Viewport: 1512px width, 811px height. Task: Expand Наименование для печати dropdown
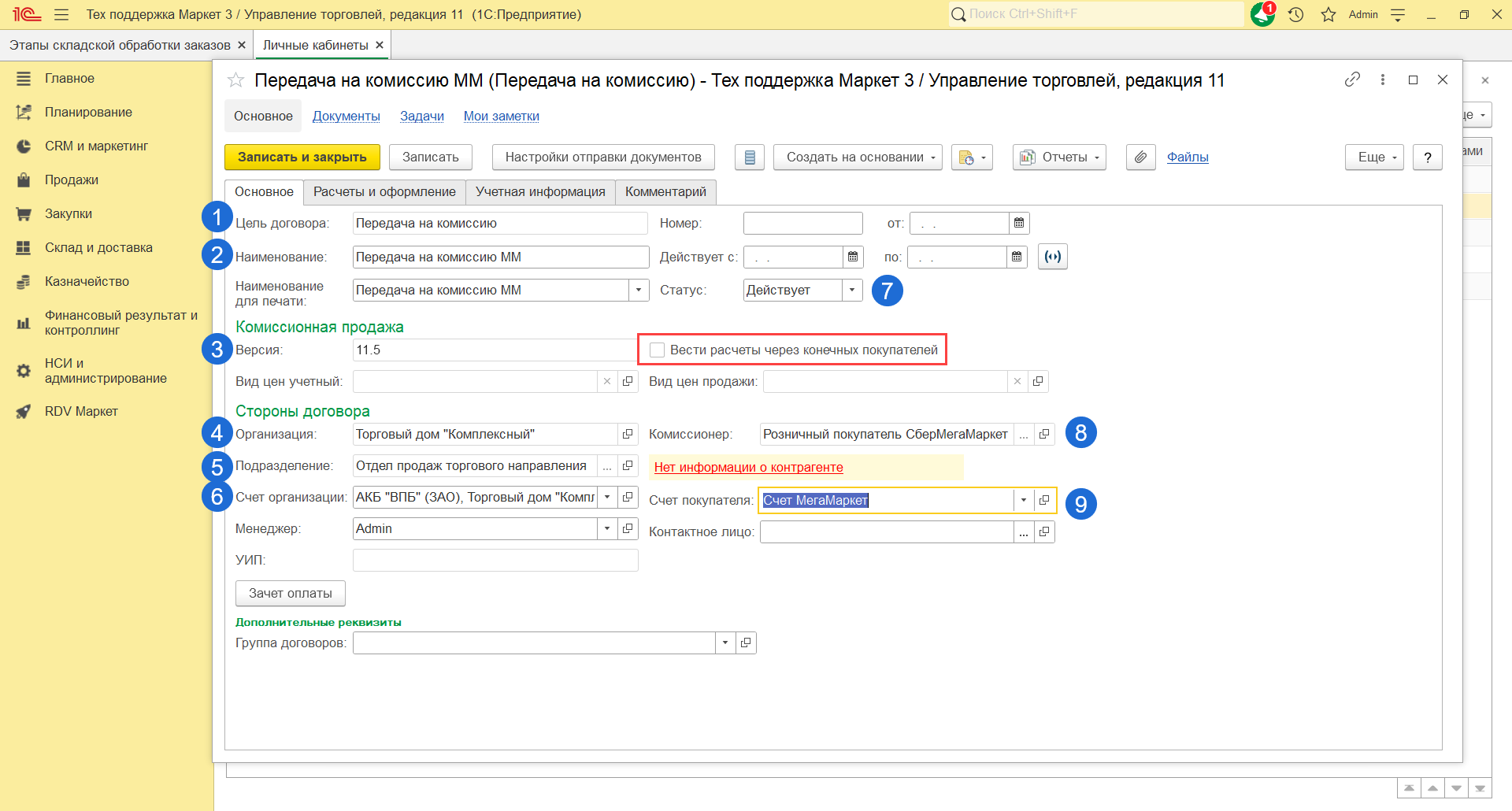pyautogui.click(x=639, y=291)
